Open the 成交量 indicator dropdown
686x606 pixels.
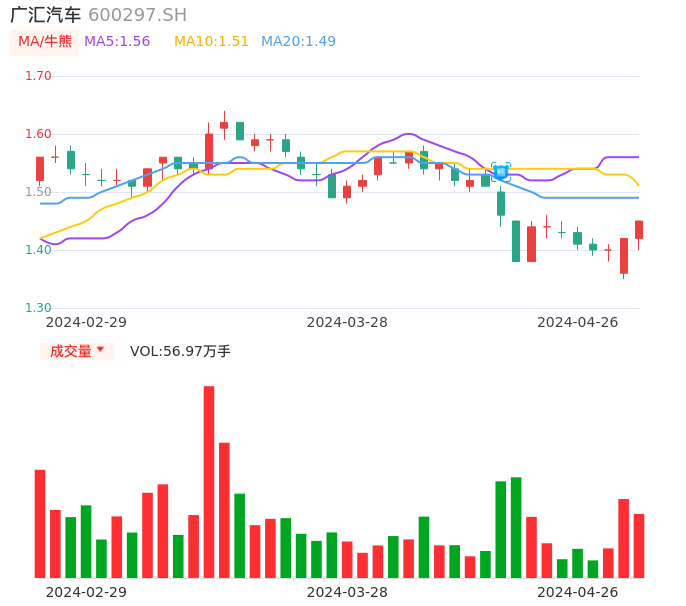(77, 351)
